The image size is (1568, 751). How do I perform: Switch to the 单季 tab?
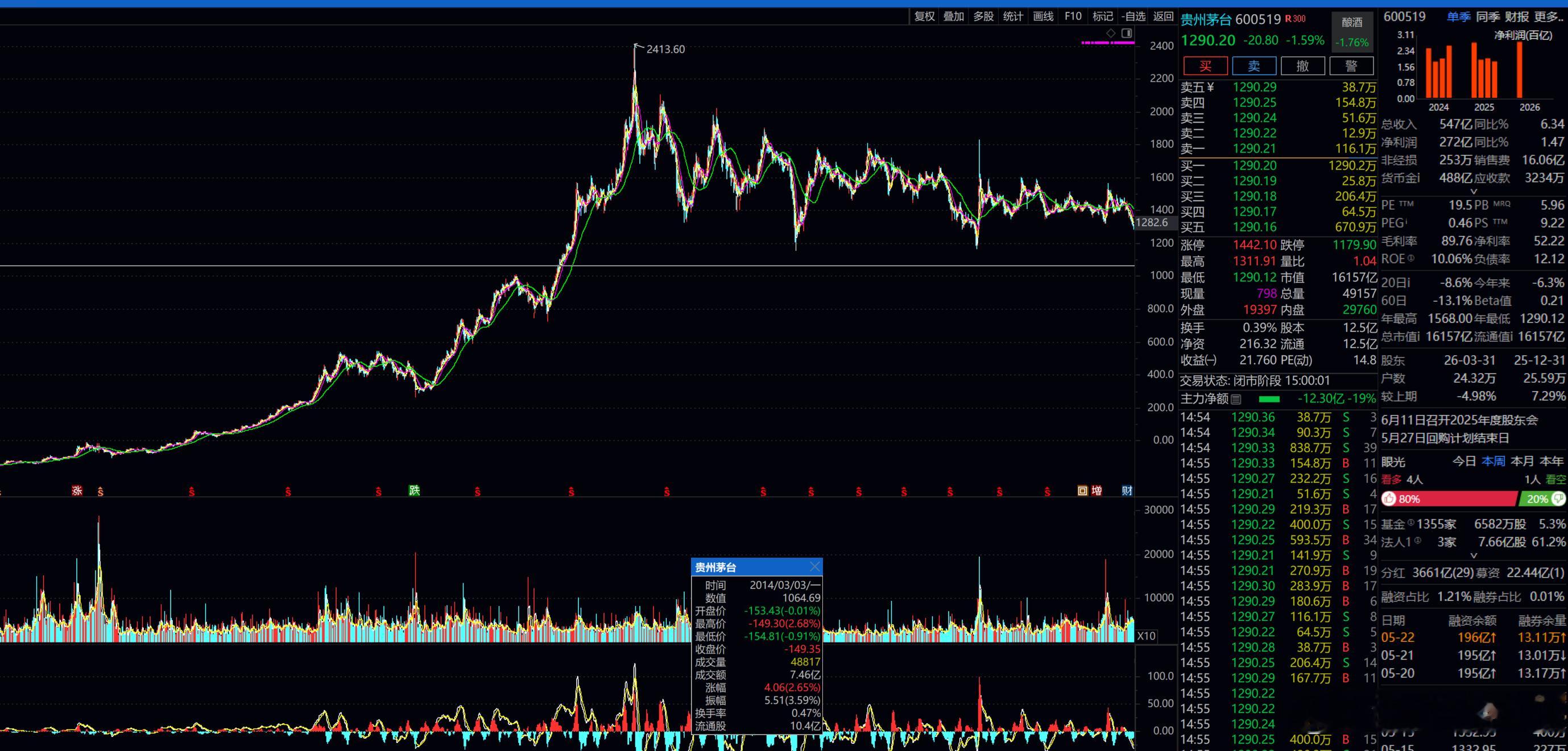1458,16
